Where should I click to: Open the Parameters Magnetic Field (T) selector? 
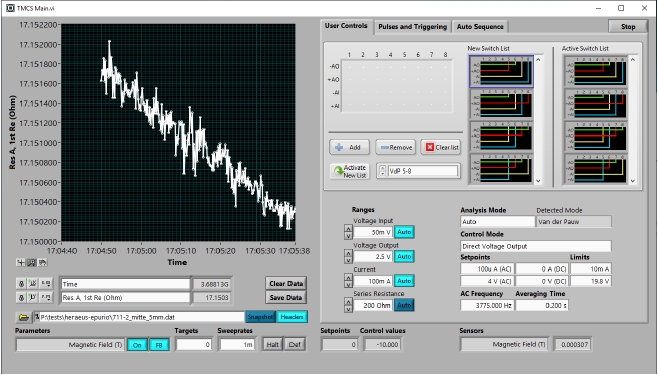point(70,345)
